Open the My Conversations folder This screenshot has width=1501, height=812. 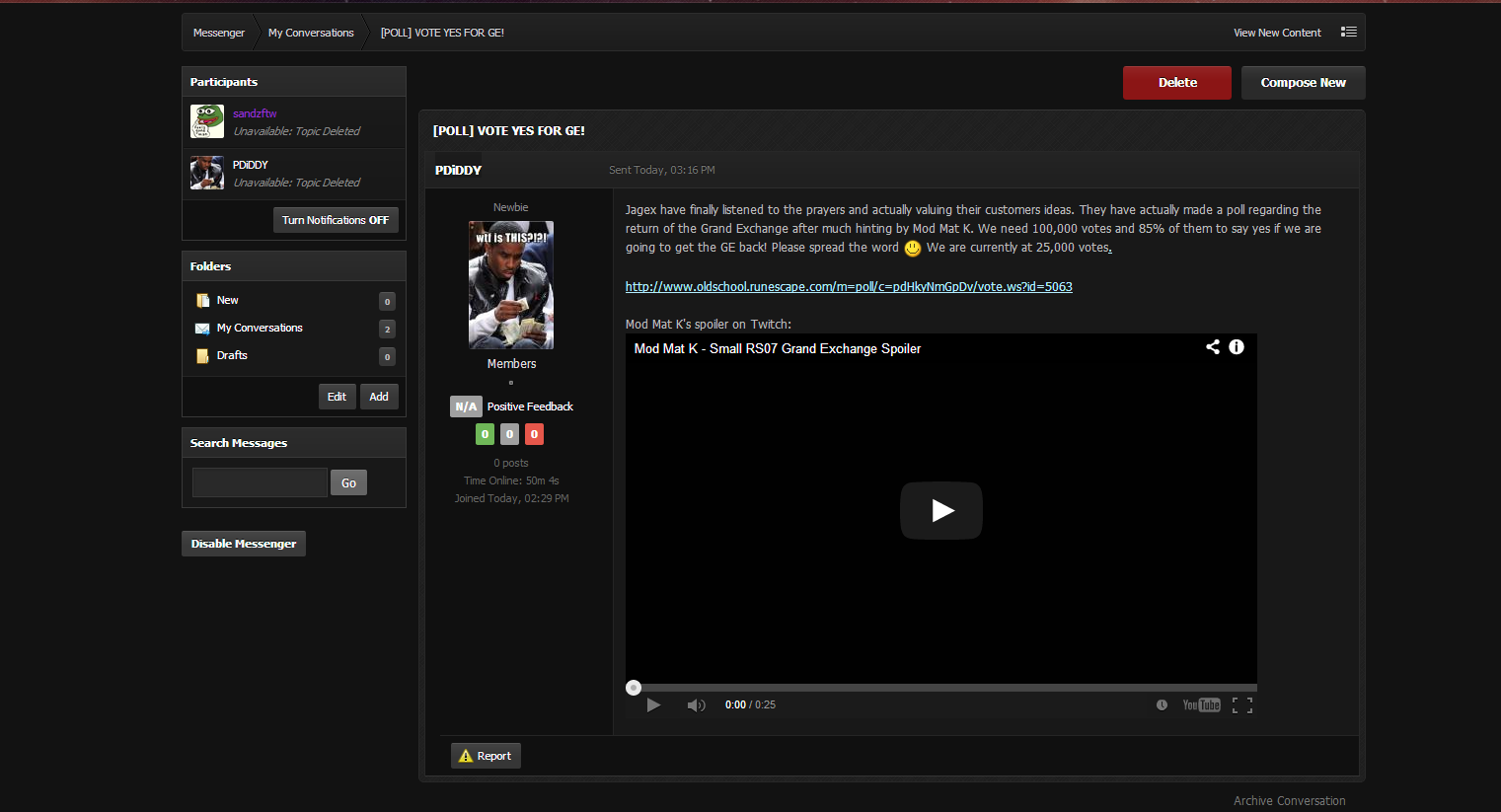click(260, 328)
